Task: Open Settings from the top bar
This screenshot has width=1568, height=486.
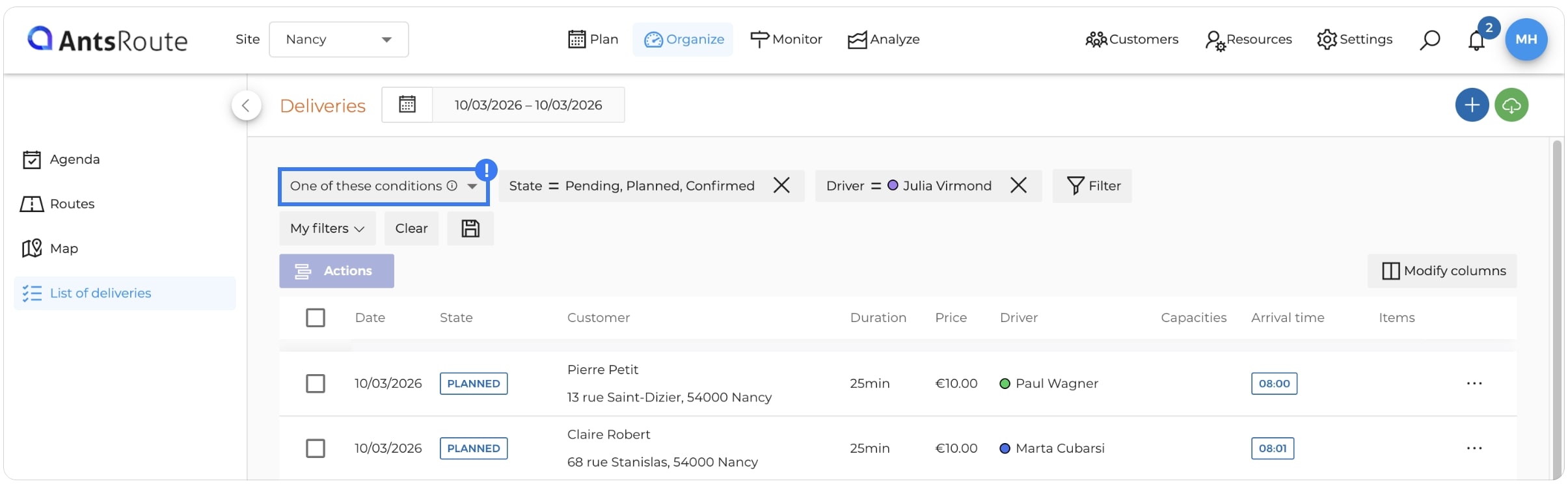Action: (1355, 40)
